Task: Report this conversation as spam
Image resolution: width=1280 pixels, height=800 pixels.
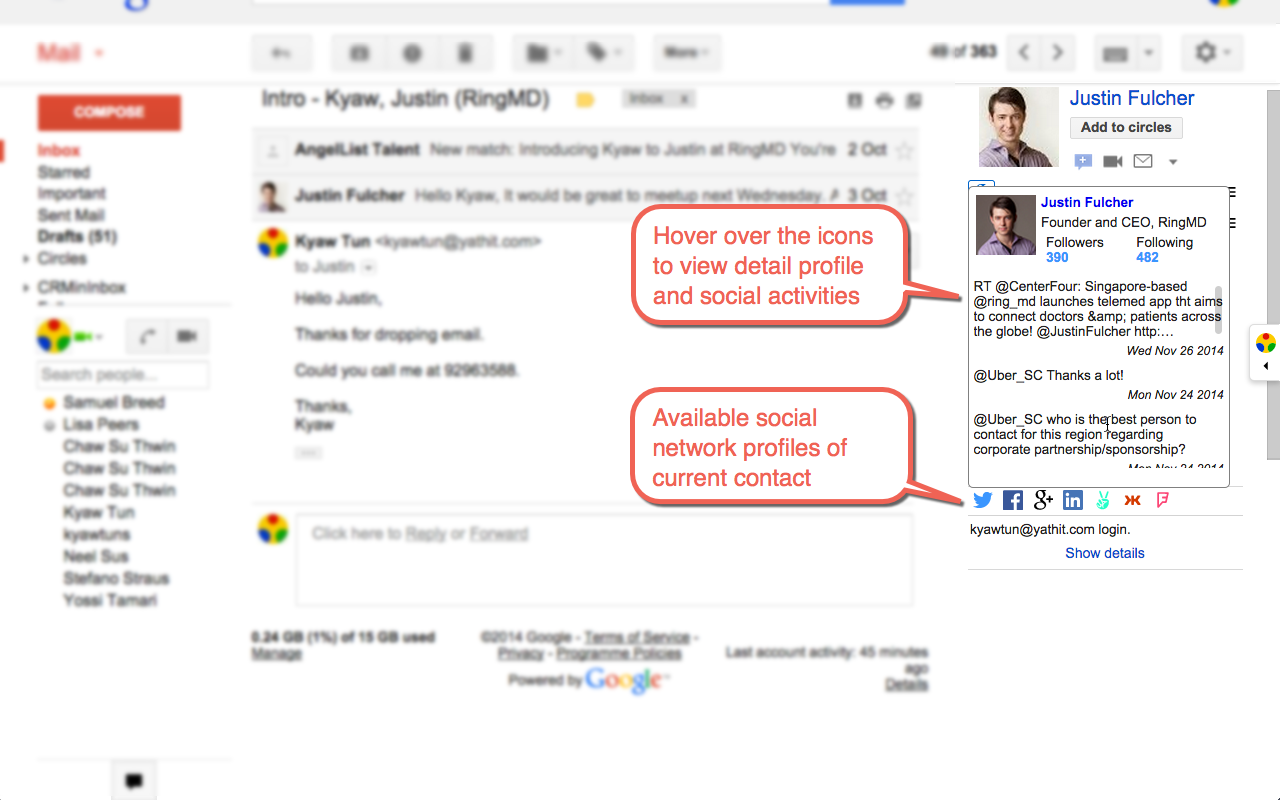Action: (x=412, y=53)
